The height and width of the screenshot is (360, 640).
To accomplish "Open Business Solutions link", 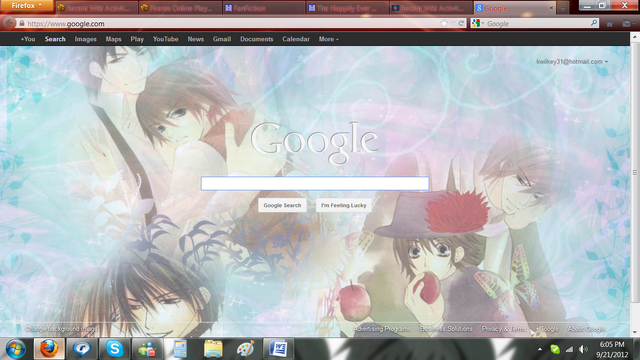I will click(x=446, y=329).
